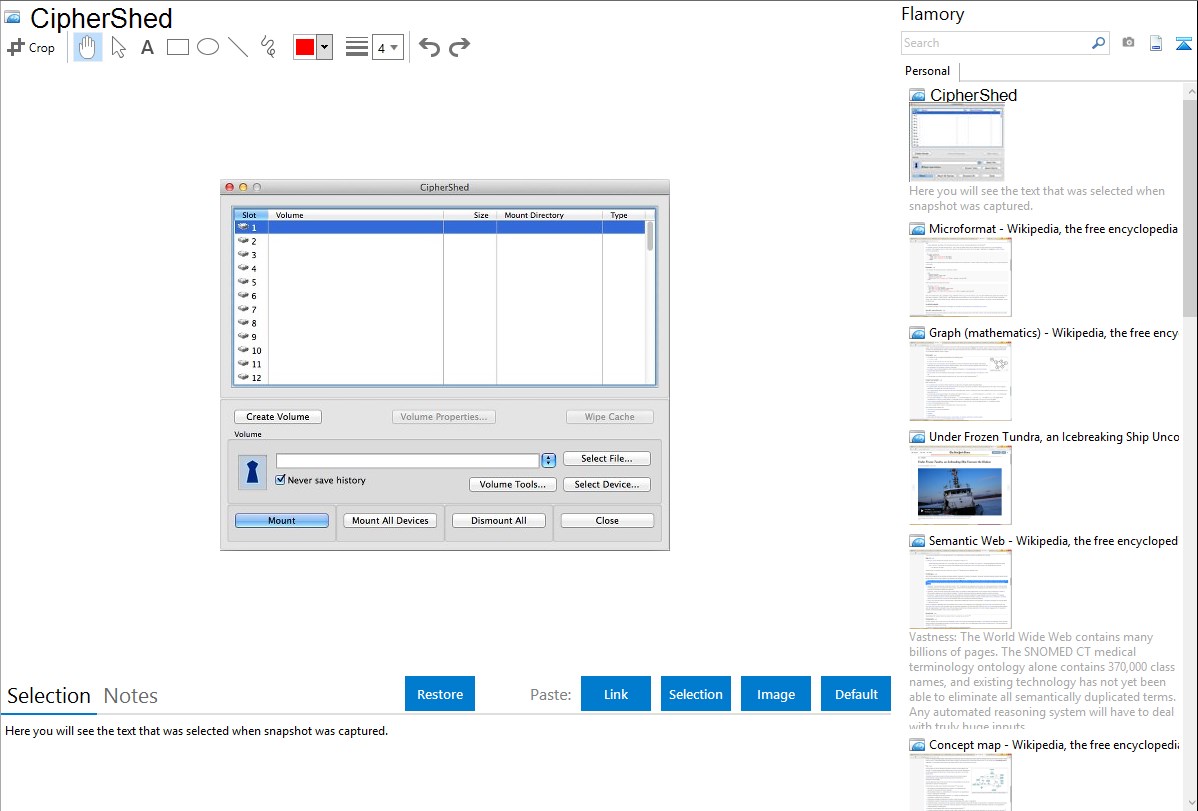1198x811 pixels.
Task: Select slot 12 drive icon
Action: pos(244,377)
